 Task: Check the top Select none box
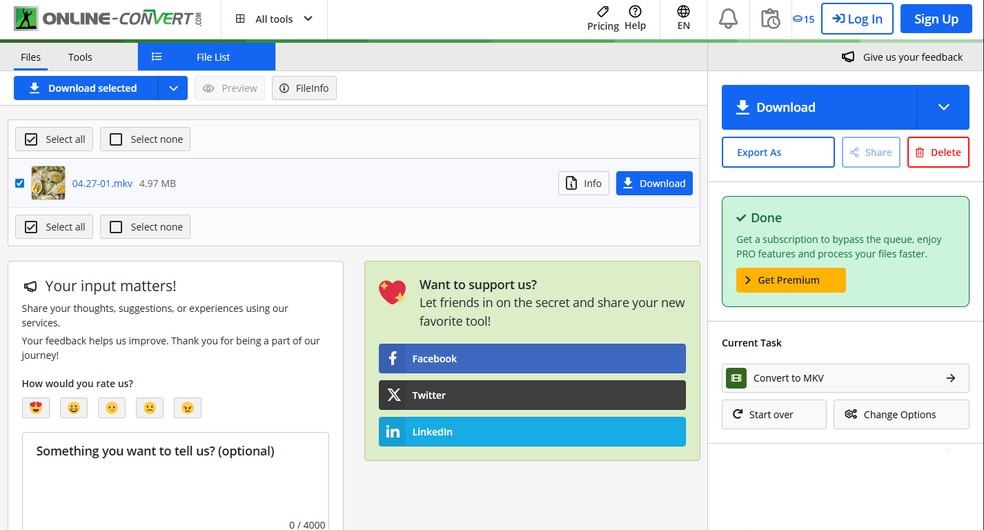[x=146, y=139]
